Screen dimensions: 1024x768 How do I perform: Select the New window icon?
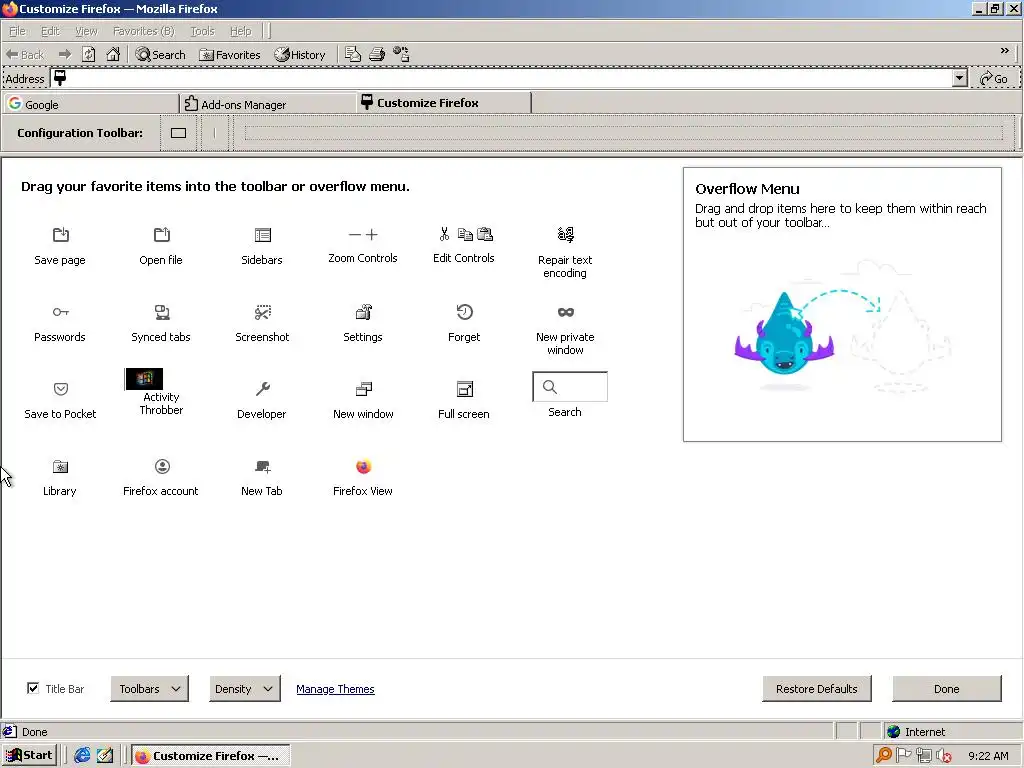pos(364,389)
